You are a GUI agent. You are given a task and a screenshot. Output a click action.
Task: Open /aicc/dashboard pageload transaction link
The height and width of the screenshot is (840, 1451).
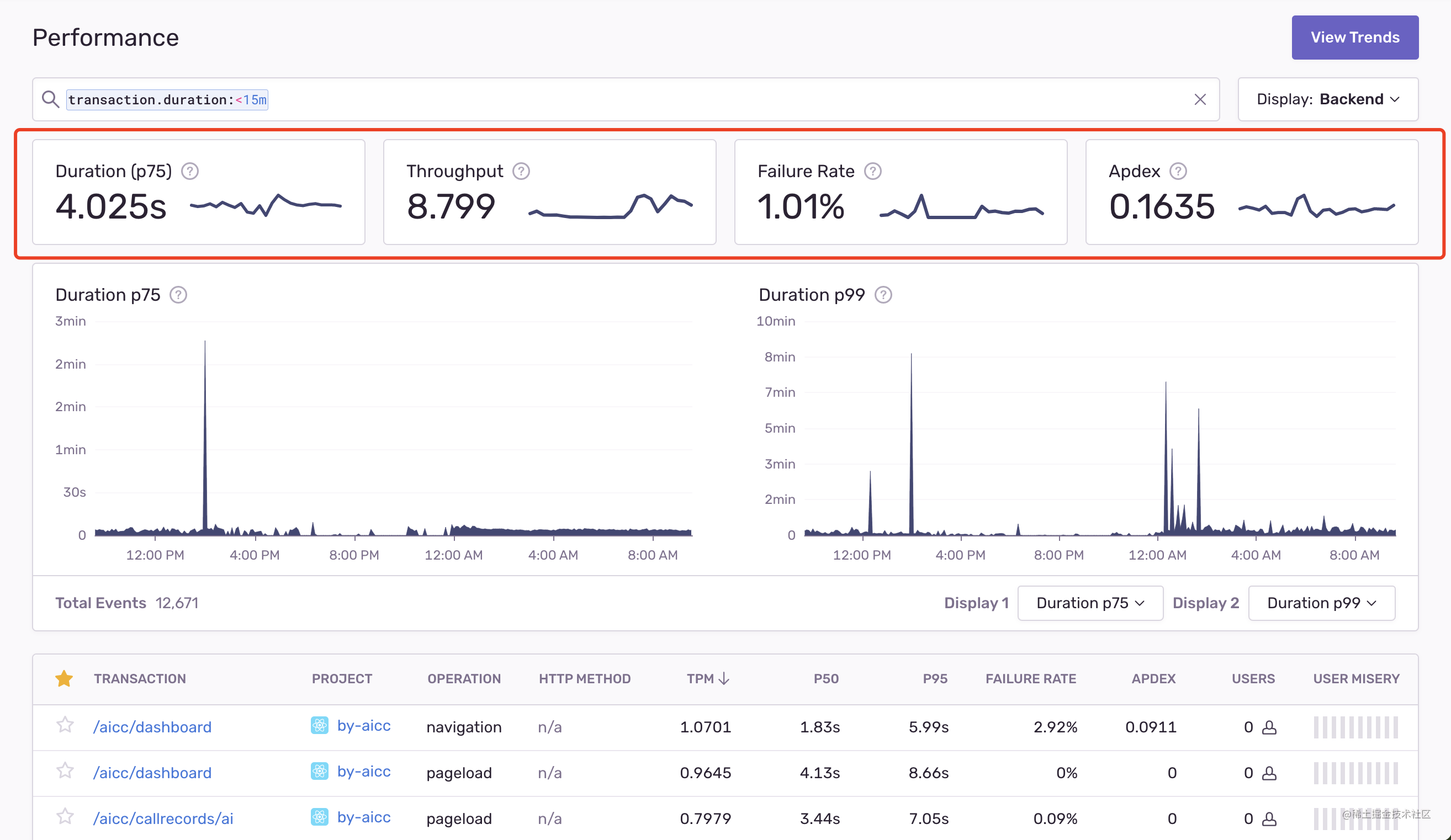[x=152, y=773]
